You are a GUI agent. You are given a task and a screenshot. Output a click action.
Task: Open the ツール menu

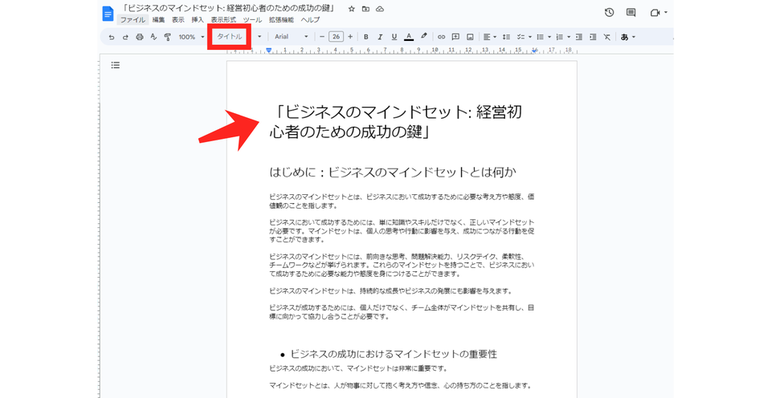coord(252,20)
